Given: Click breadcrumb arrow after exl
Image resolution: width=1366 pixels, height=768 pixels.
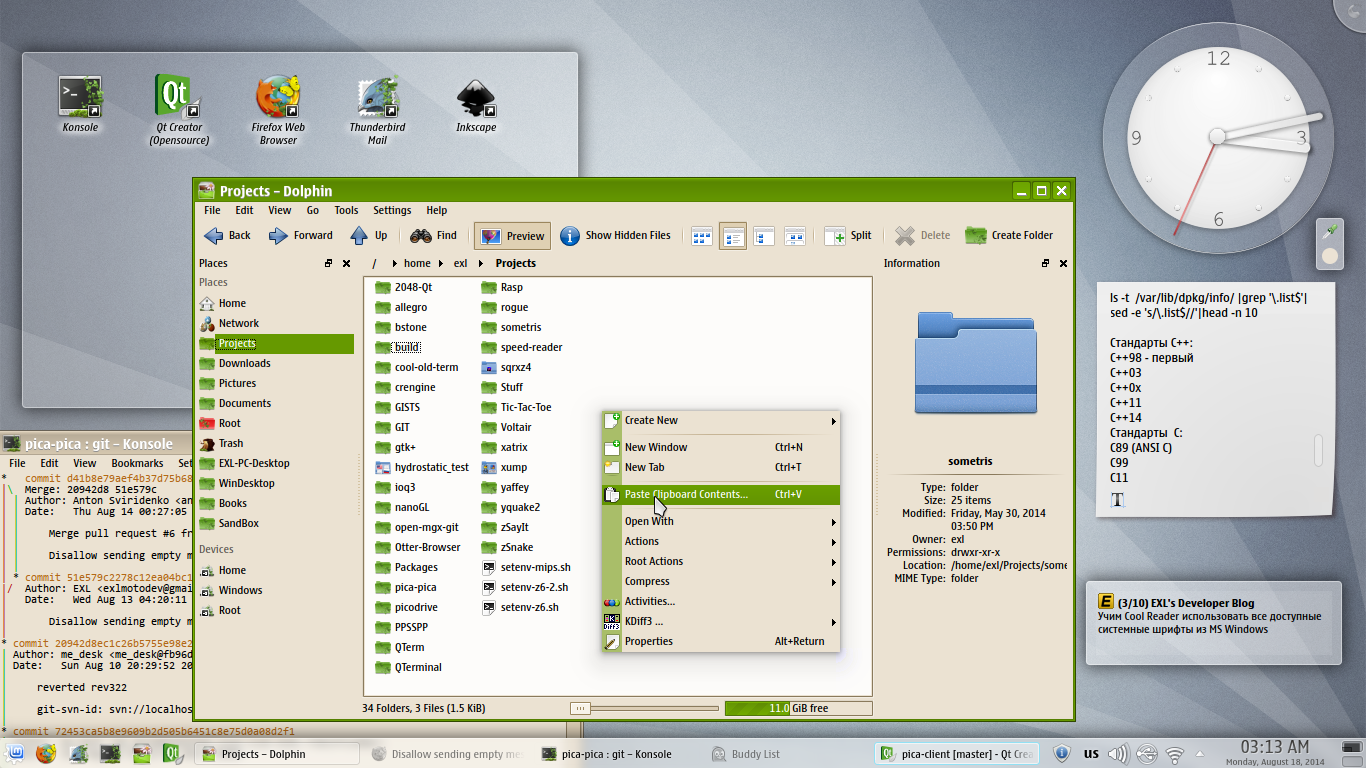Looking at the screenshot, I should click(481, 264).
